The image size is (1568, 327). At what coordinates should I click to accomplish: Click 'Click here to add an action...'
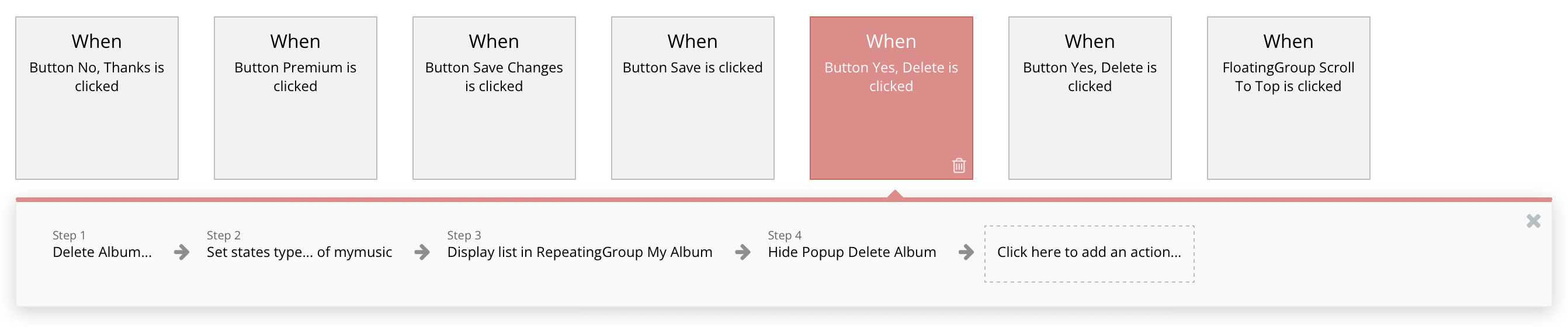(x=1089, y=253)
